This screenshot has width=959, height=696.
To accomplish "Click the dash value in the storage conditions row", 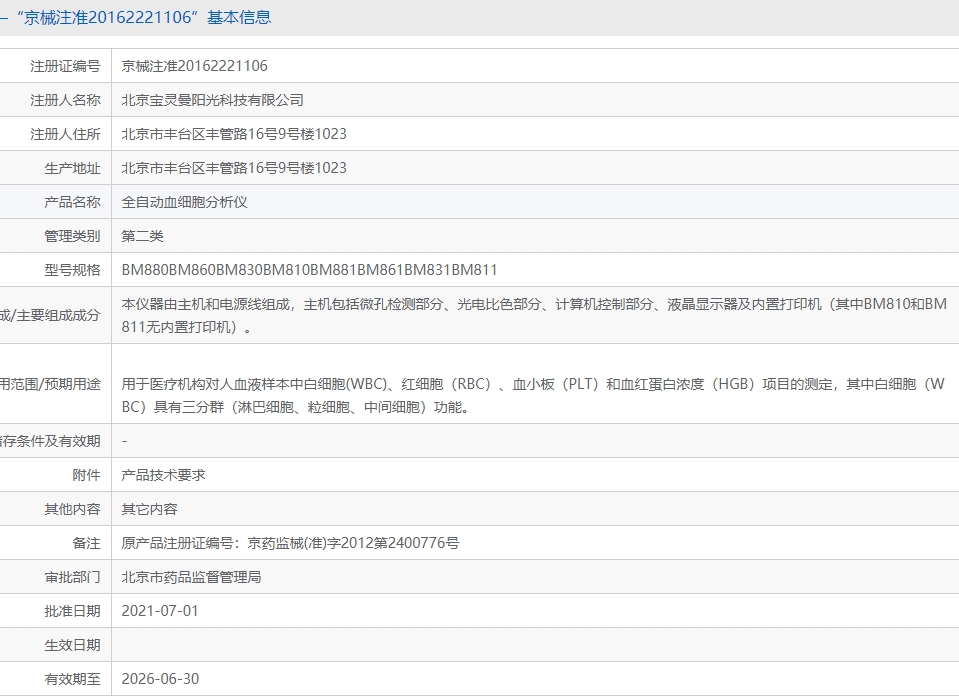I will pos(125,441).
